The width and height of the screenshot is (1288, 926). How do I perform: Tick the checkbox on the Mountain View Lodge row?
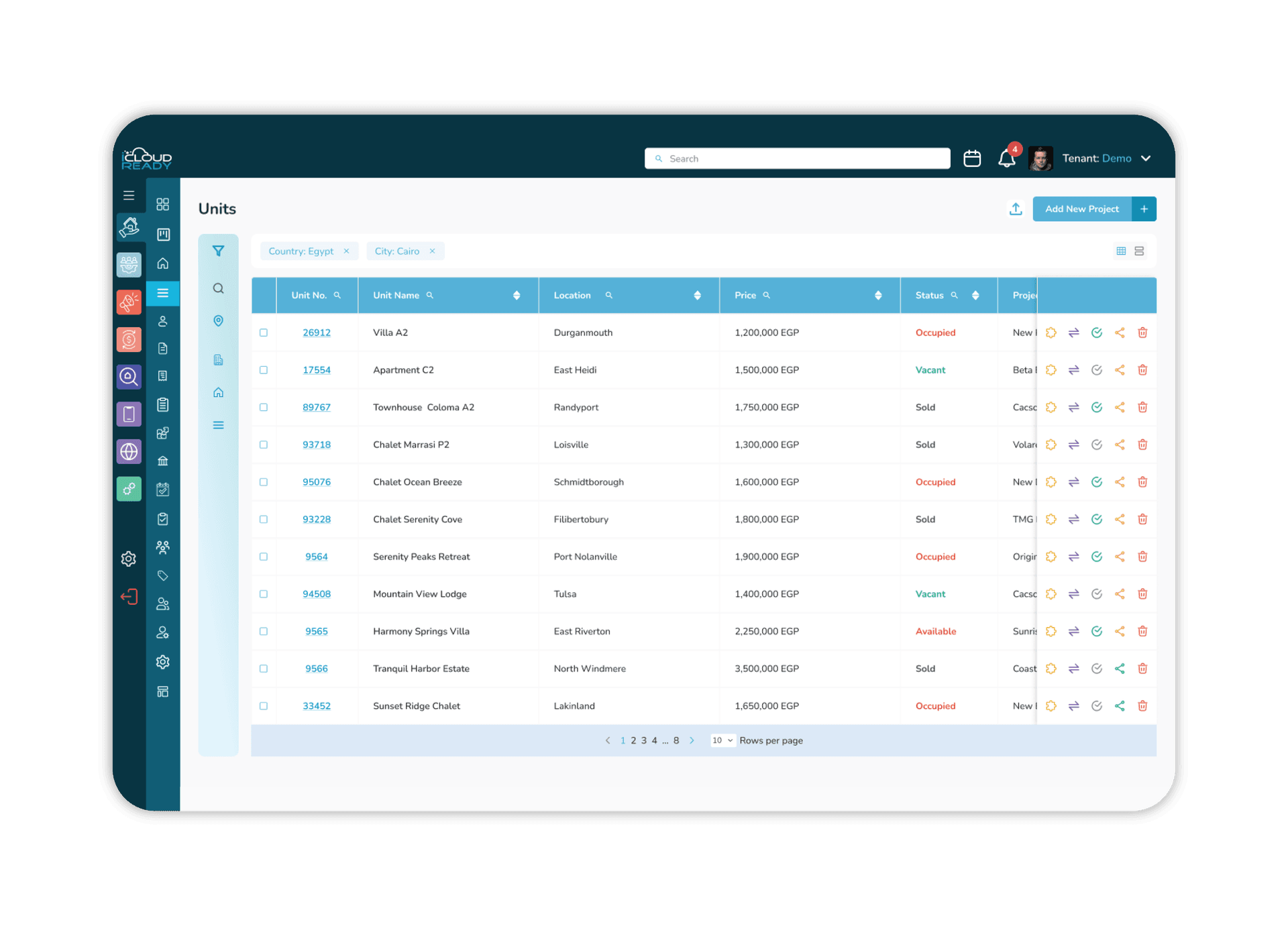point(263,593)
